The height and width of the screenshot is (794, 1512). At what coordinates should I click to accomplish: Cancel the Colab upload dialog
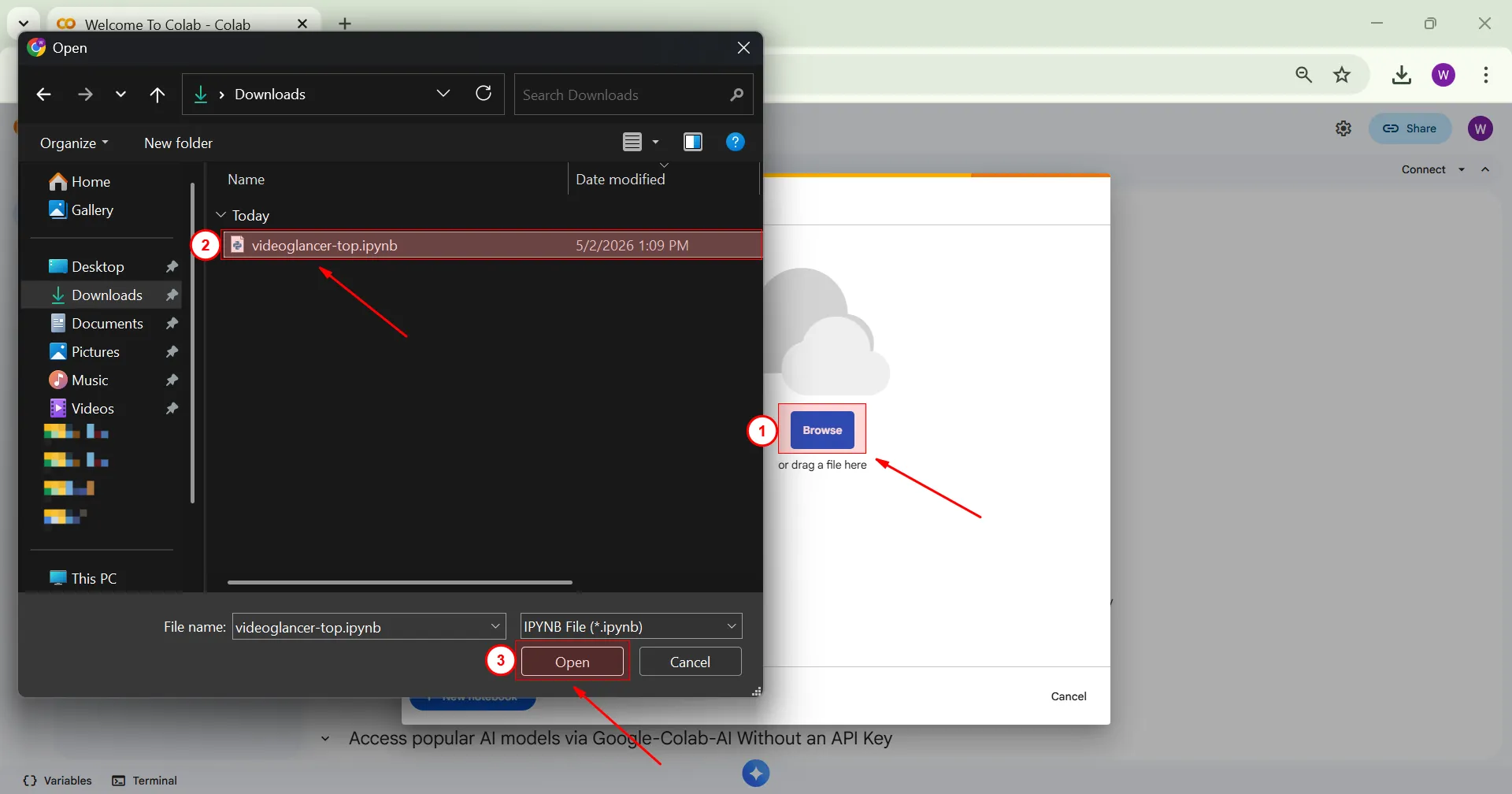click(x=1069, y=696)
